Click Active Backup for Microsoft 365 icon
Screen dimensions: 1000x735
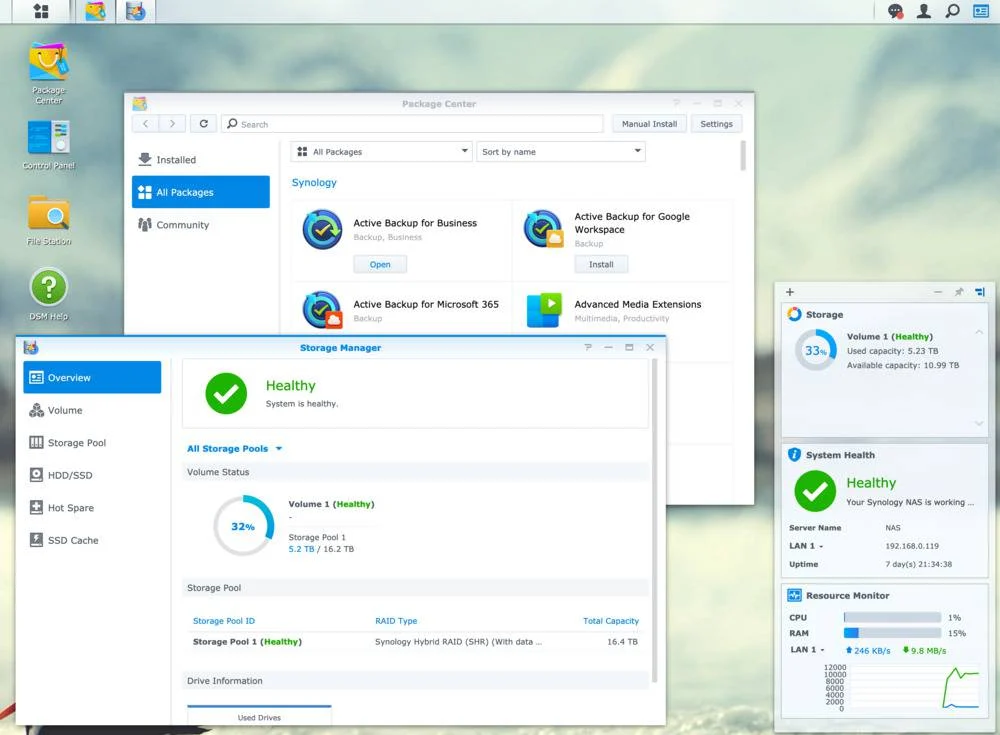coord(322,310)
